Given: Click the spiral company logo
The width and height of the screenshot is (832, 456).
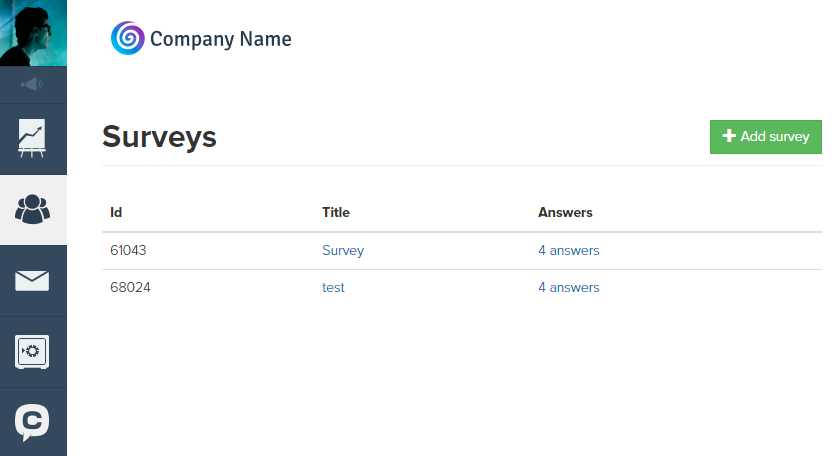Looking at the screenshot, I should pos(127,38).
